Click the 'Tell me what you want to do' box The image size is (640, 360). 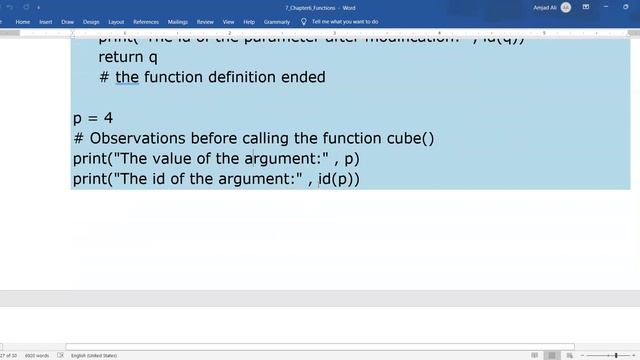click(345, 22)
